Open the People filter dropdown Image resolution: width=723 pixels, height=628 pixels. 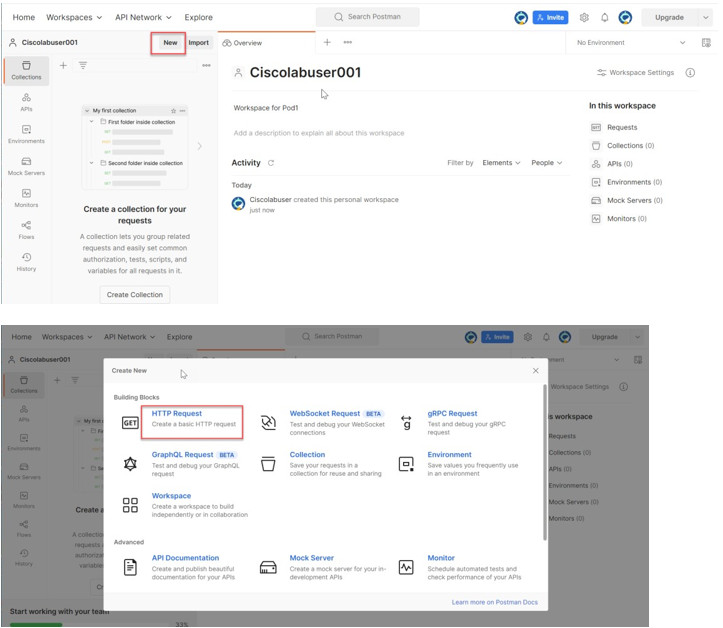[546, 163]
